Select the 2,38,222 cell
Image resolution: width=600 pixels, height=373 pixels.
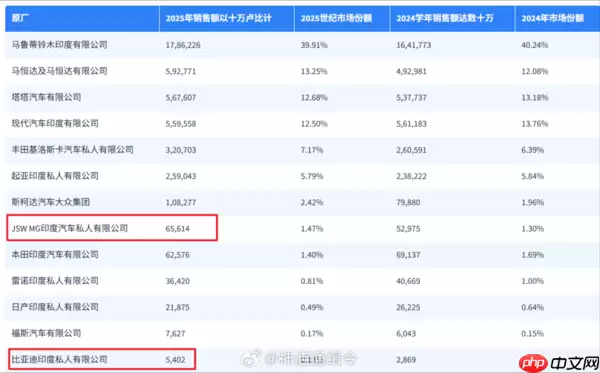coord(411,176)
